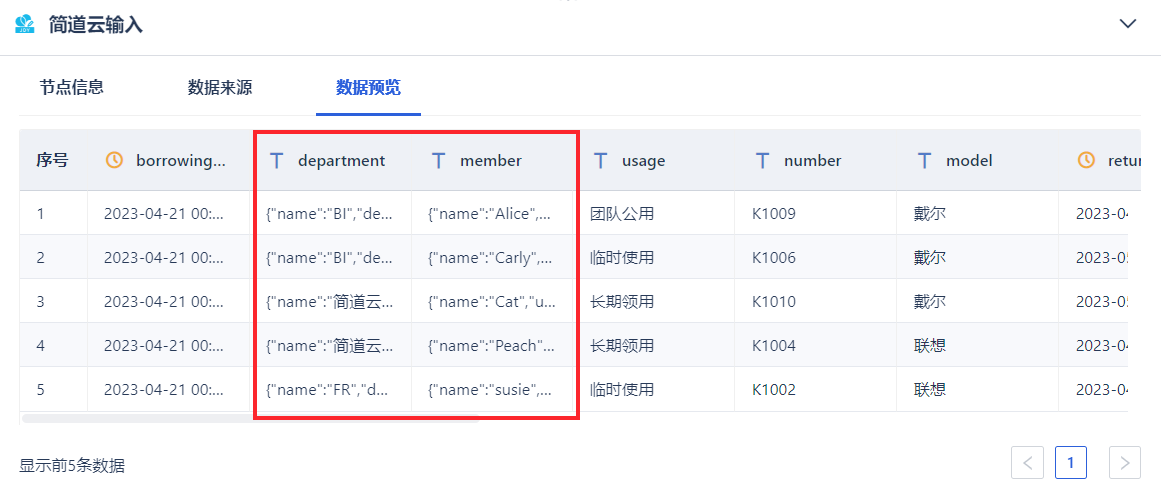Select the 数据预览 tab
The image size is (1161, 484).
(368, 87)
